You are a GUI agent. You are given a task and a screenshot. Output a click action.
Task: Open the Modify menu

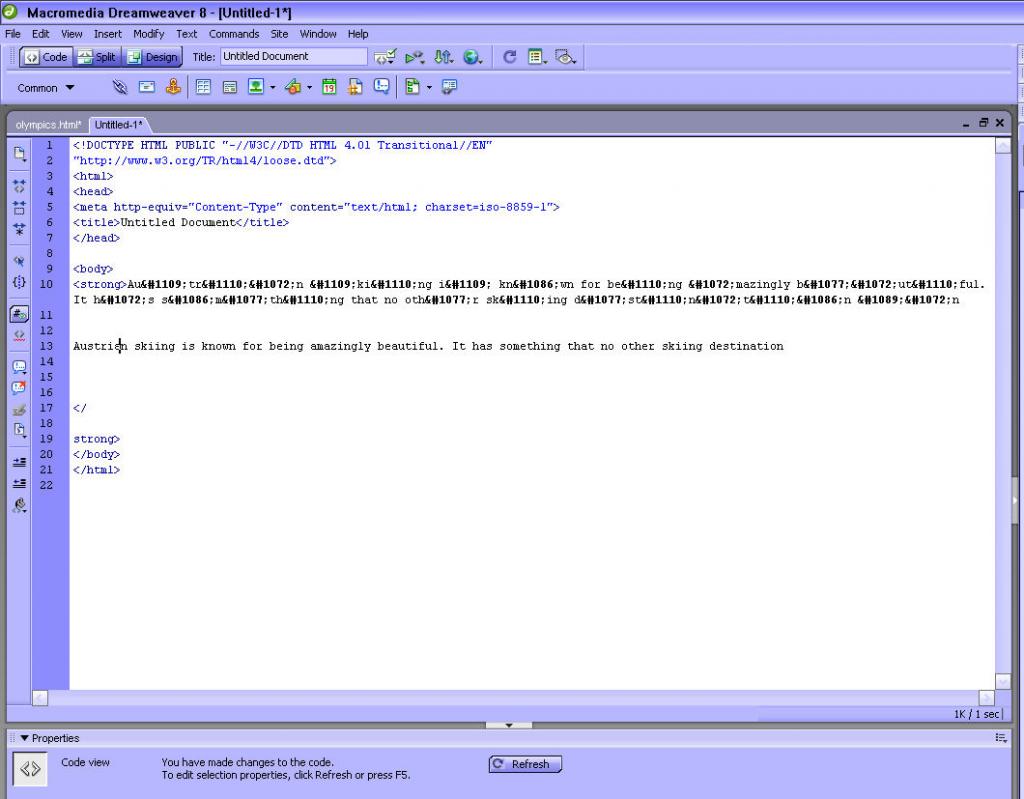(148, 34)
